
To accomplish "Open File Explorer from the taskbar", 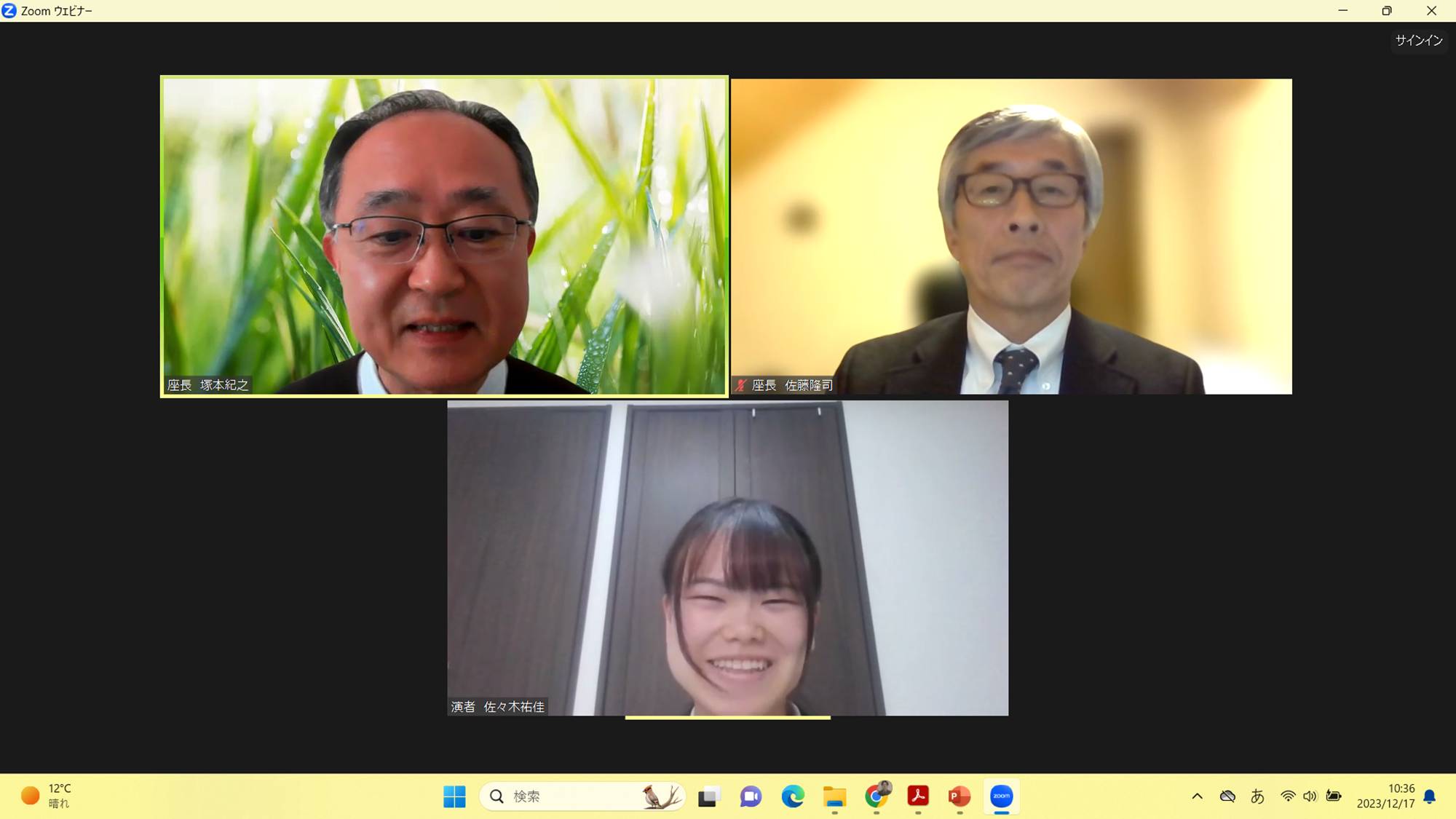I will pos(834,796).
